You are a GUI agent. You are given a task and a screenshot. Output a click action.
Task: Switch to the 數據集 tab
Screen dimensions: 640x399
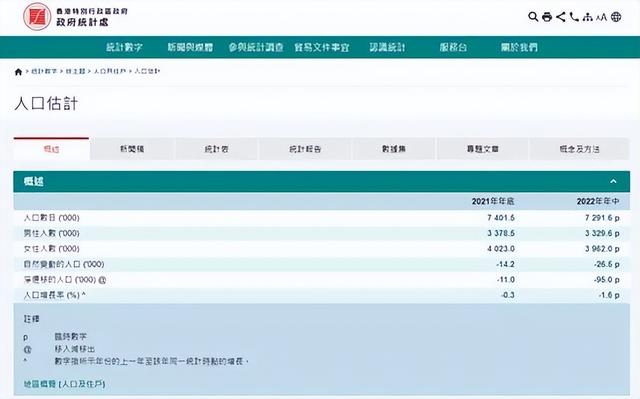[394, 149]
